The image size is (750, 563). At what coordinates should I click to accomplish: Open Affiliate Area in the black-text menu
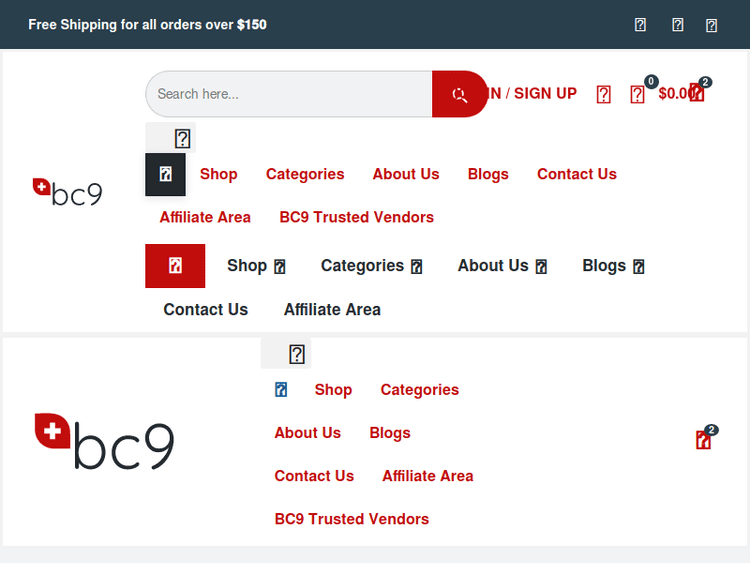[x=332, y=310]
